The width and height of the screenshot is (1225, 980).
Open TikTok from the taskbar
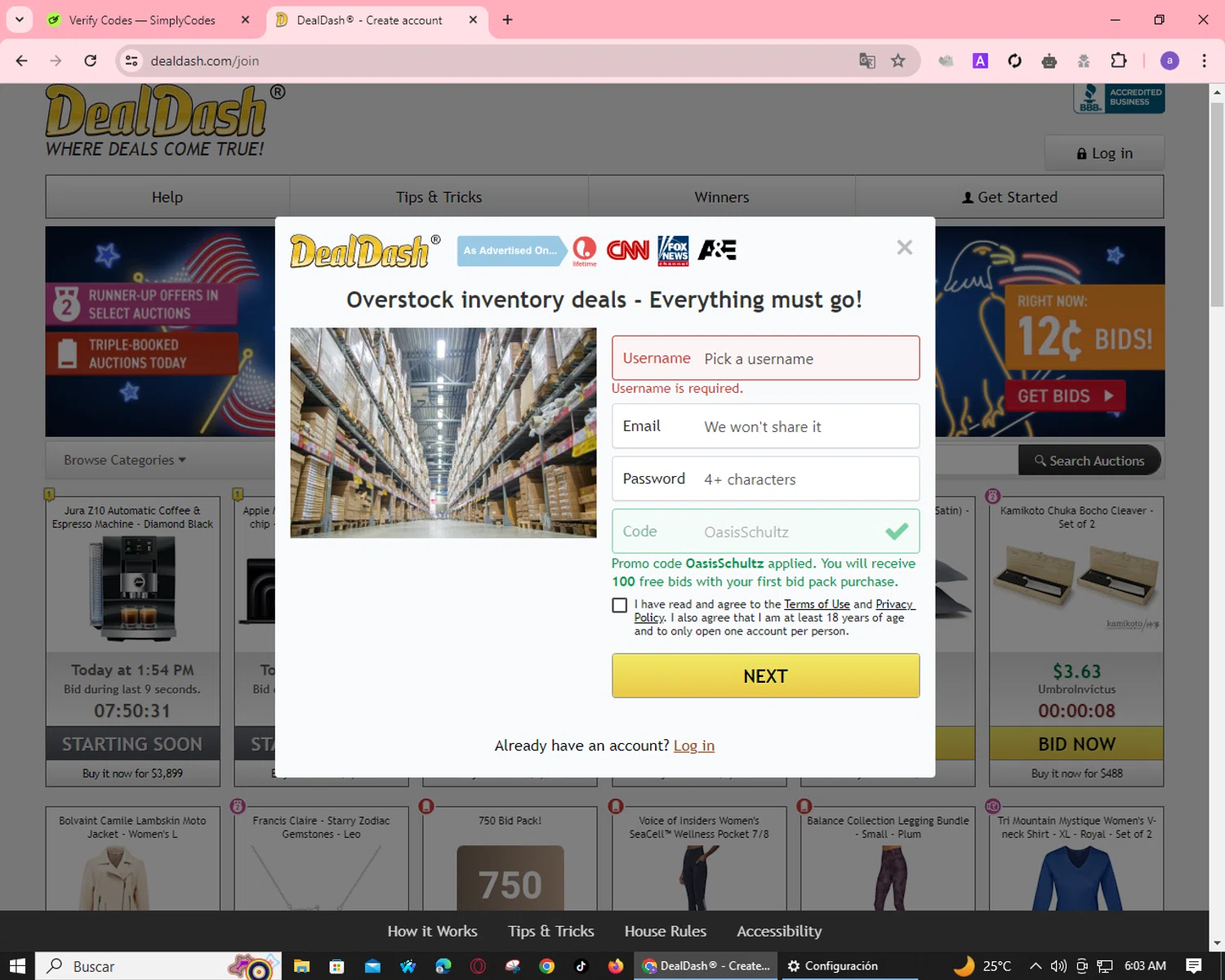click(x=581, y=966)
